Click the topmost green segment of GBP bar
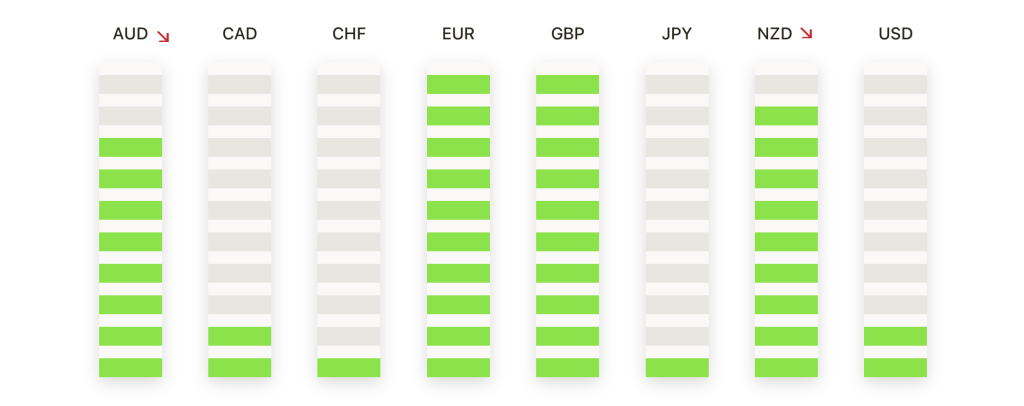The image size is (1024, 406). pos(567,84)
